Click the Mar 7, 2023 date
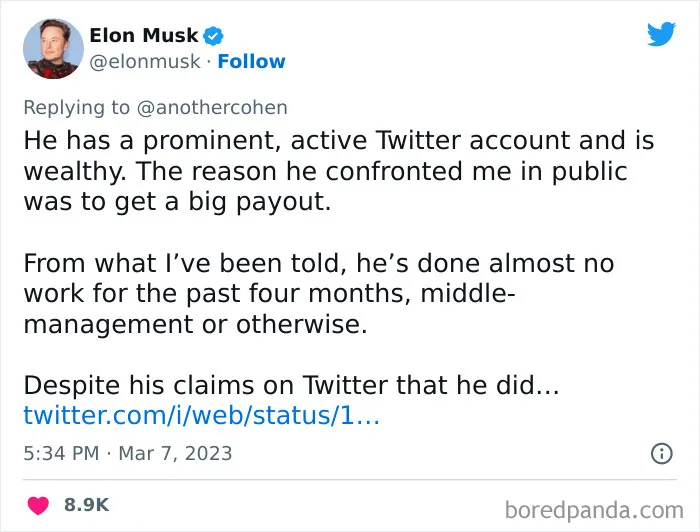 click(175, 453)
